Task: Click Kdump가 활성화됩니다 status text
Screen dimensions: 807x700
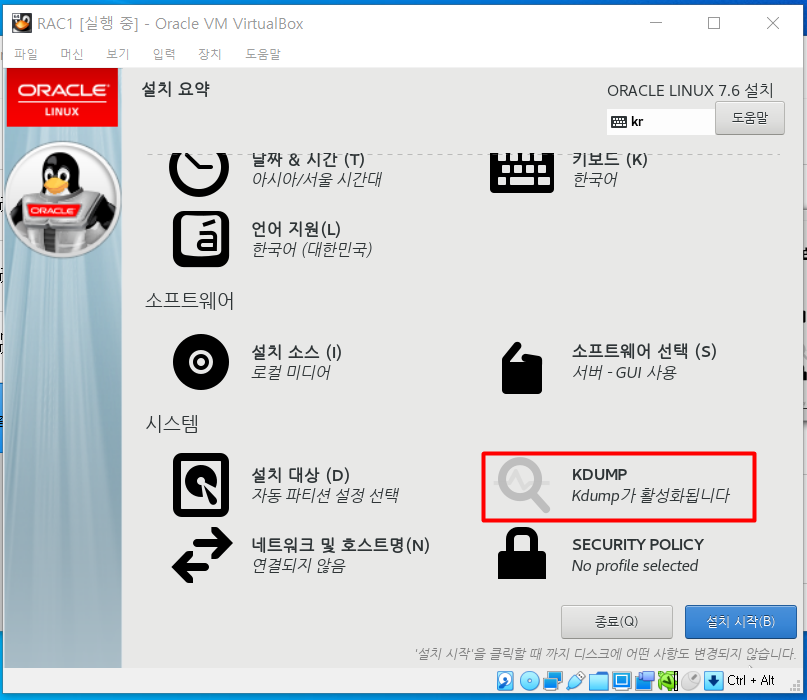Action: [x=651, y=495]
